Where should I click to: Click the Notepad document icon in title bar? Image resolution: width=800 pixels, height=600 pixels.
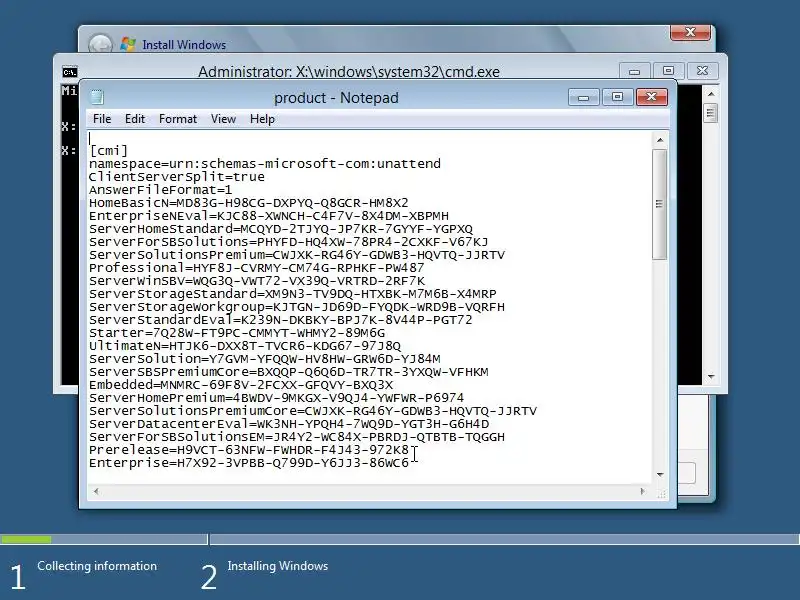[x=97, y=97]
